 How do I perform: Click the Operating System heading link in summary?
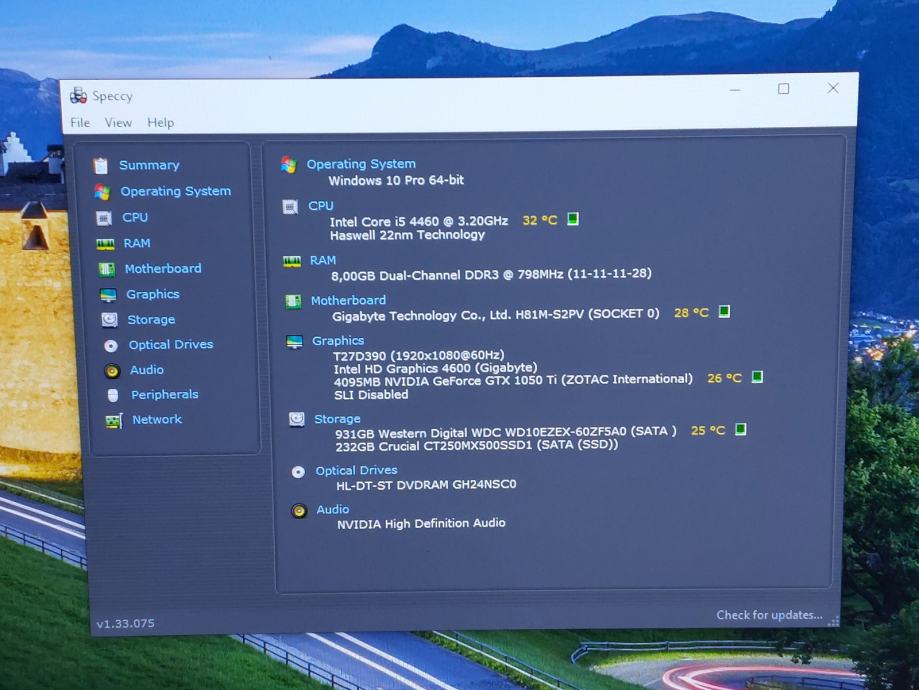361,164
